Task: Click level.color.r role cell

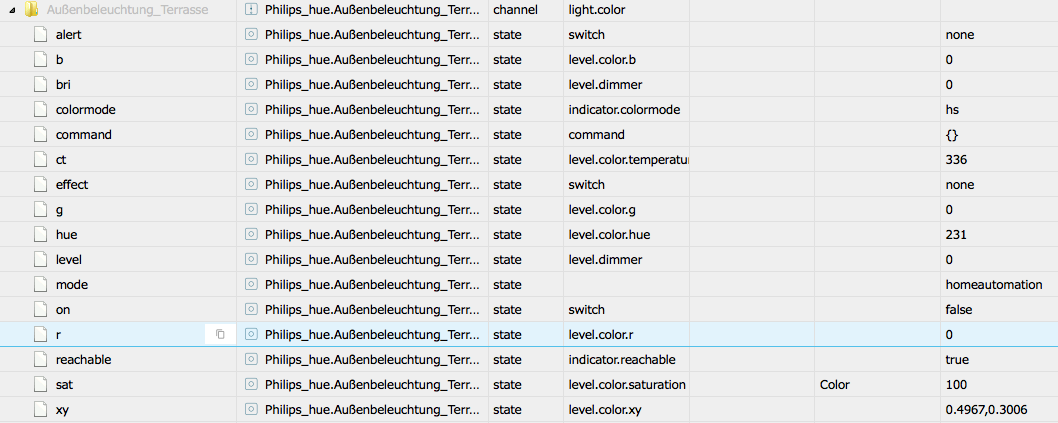Action: [x=601, y=334]
